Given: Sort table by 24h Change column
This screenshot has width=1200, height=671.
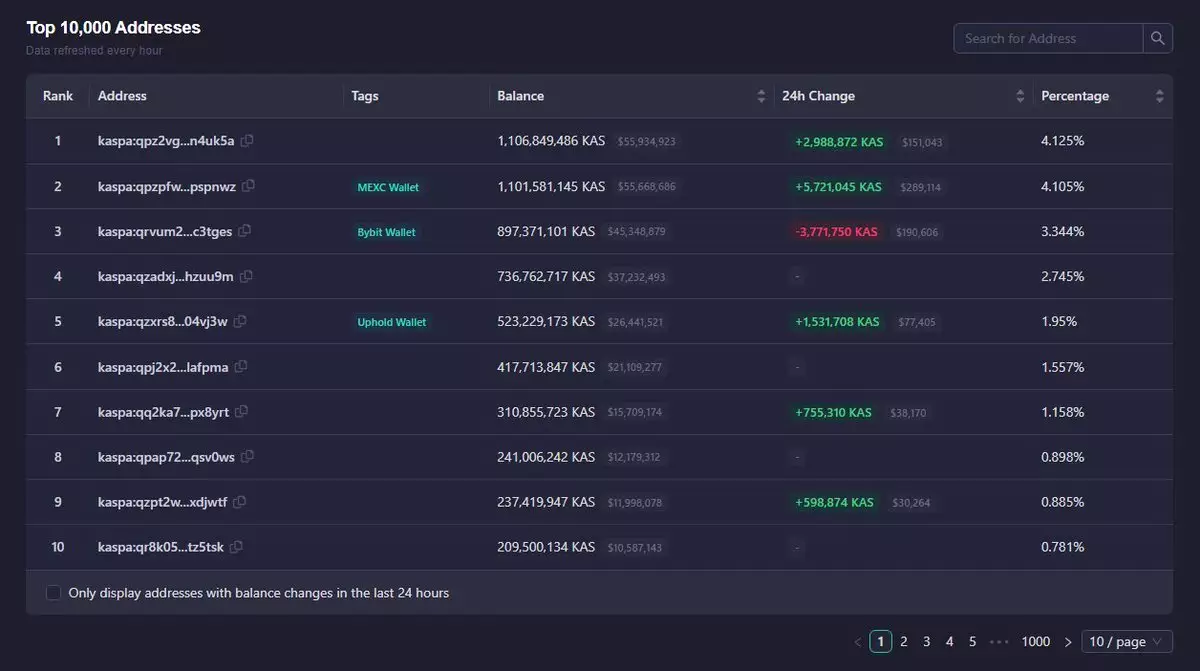Looking at the screenshot, I should 1020,96.
